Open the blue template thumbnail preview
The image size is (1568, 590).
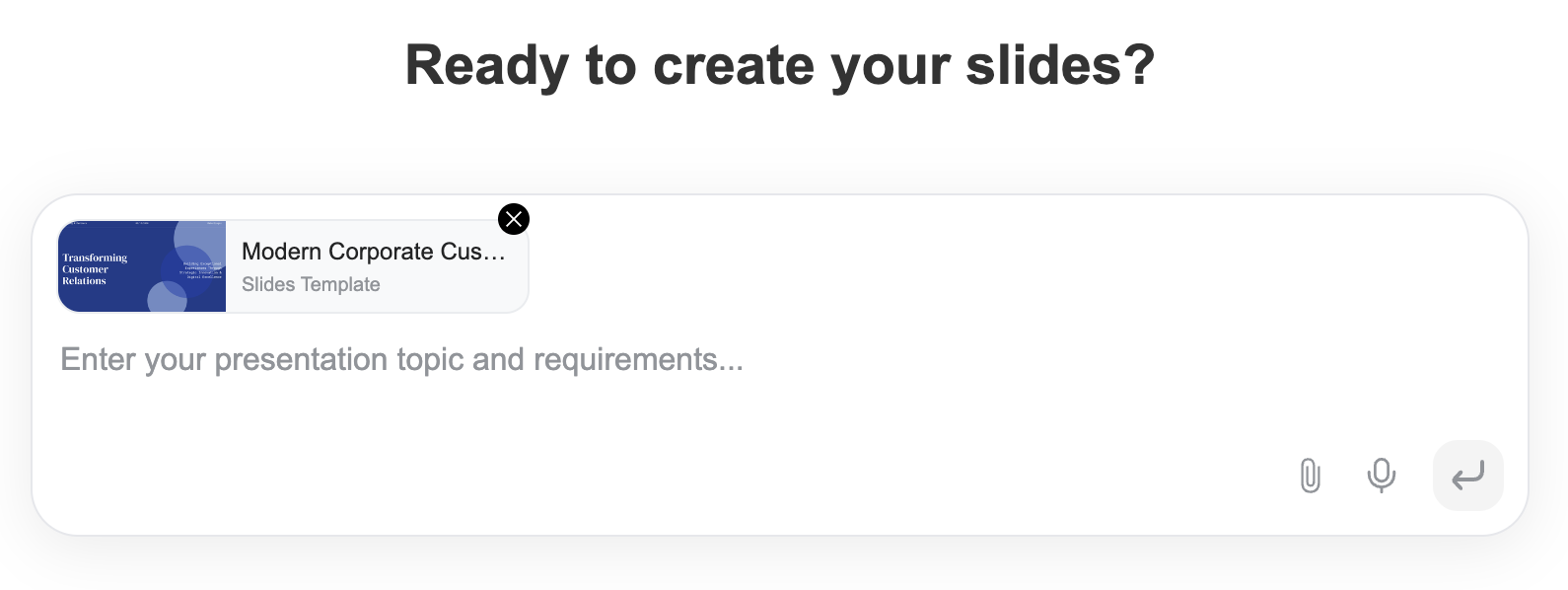click(x=142, y=266)
